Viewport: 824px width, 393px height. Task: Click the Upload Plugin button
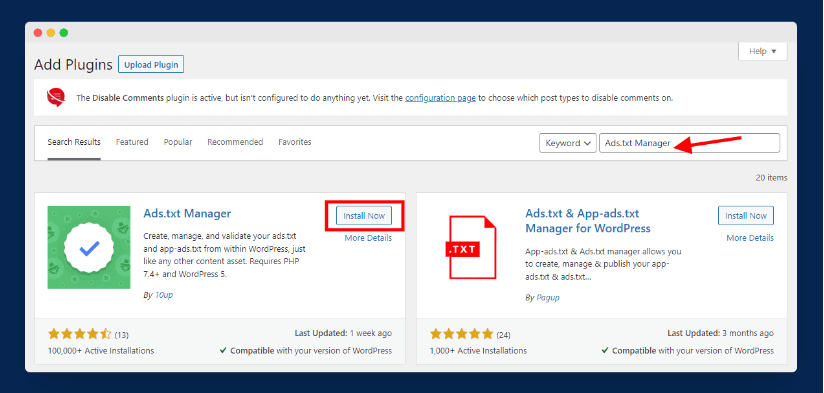point(151,65)
